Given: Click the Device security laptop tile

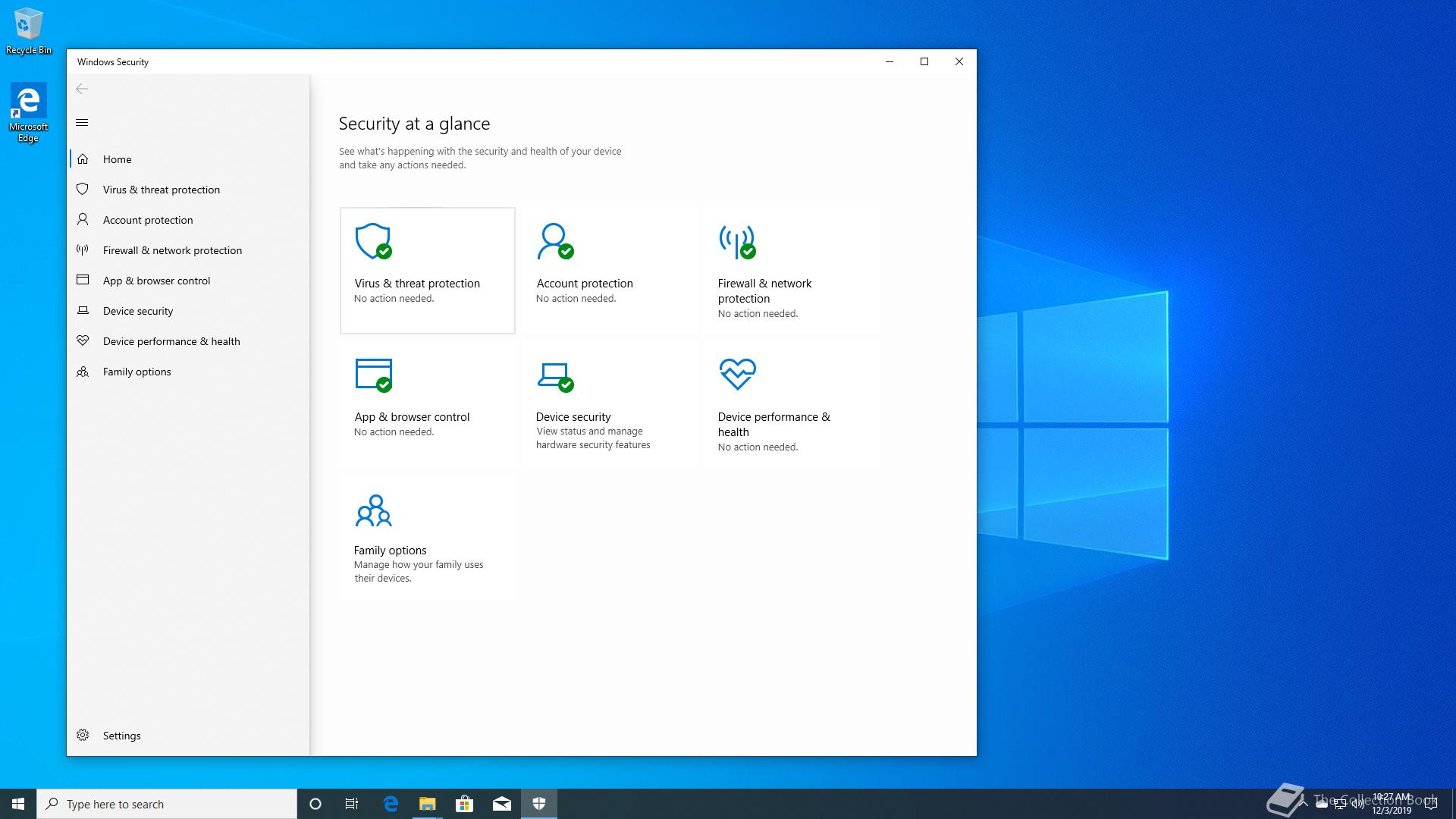Looking at the screenshot, I should pyautogui.click(x=610, y=404).
